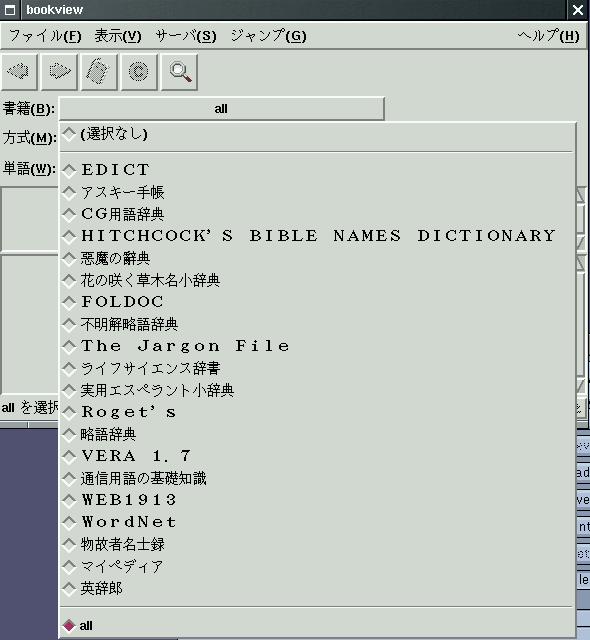Choose WEB1913 dictionary
The height and width of the screenshot is (640, 590).
tap(316, 500)
